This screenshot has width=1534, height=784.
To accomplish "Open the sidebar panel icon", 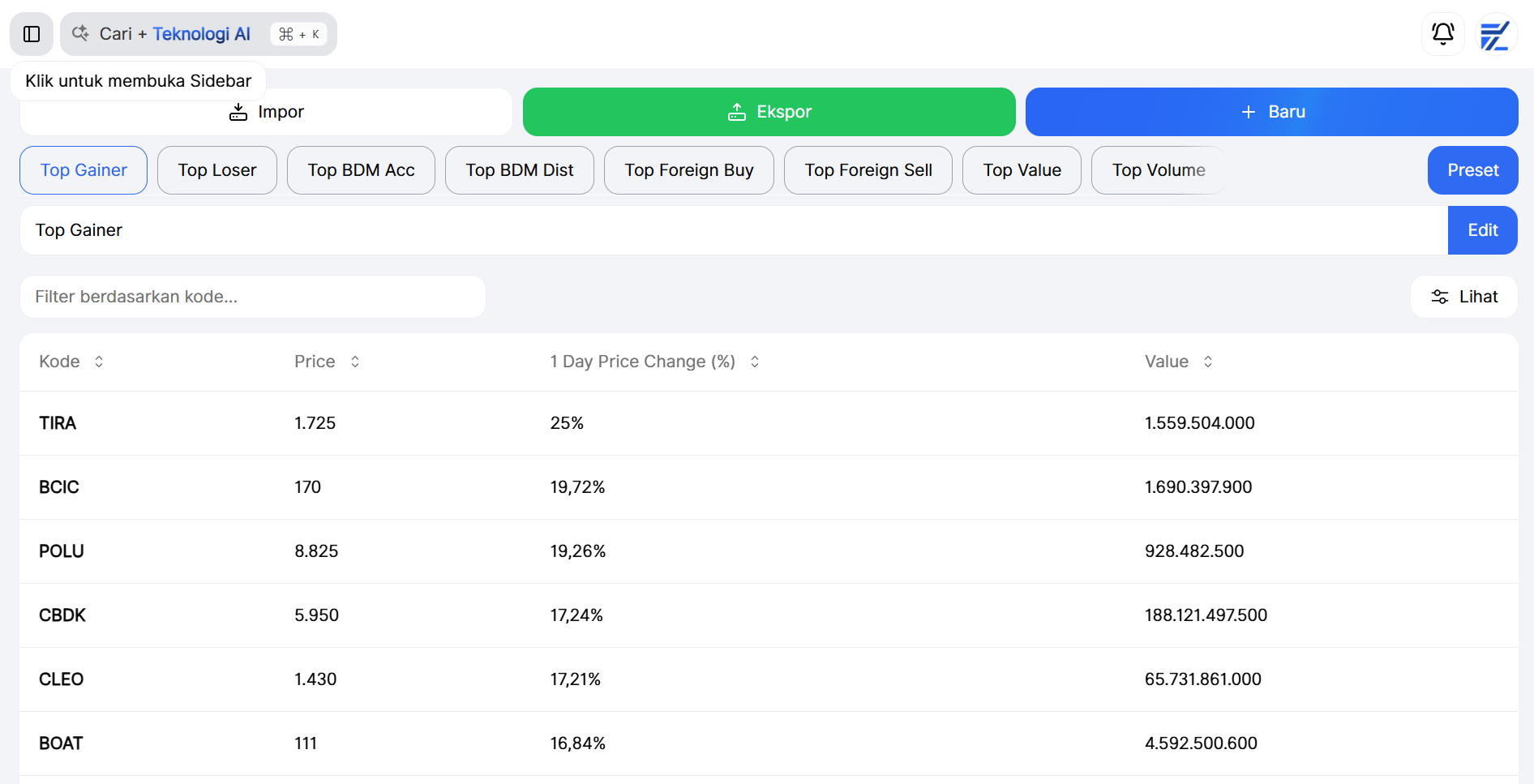I will [x=32, y=34].
